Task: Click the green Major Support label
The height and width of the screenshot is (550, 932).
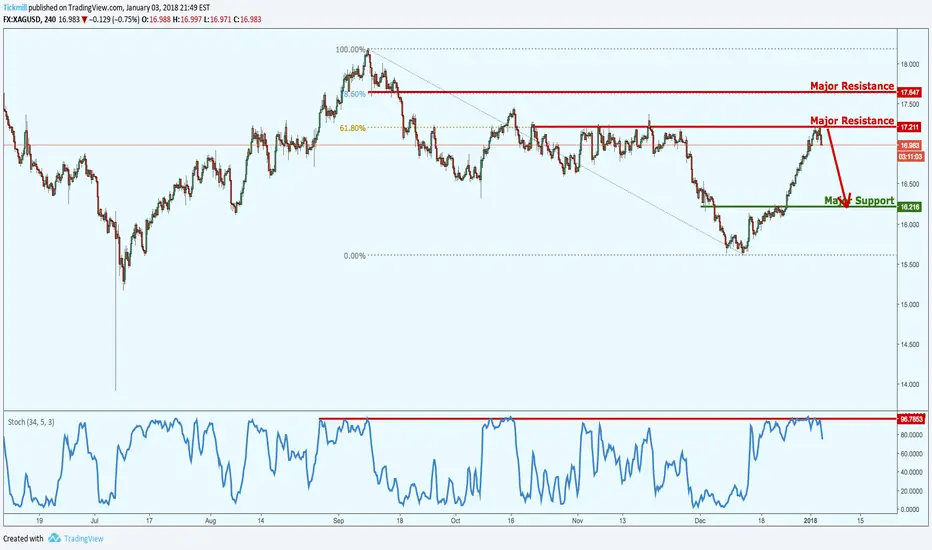Action: (859, 200)
